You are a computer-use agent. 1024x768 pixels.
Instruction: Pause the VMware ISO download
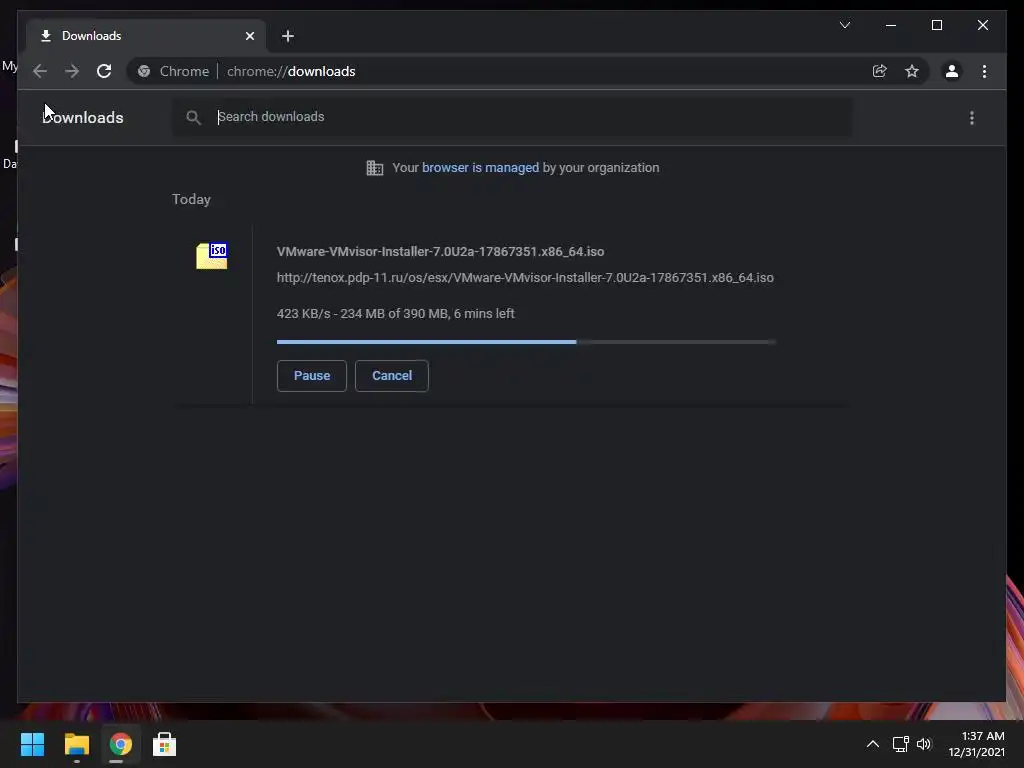point(312,376)
